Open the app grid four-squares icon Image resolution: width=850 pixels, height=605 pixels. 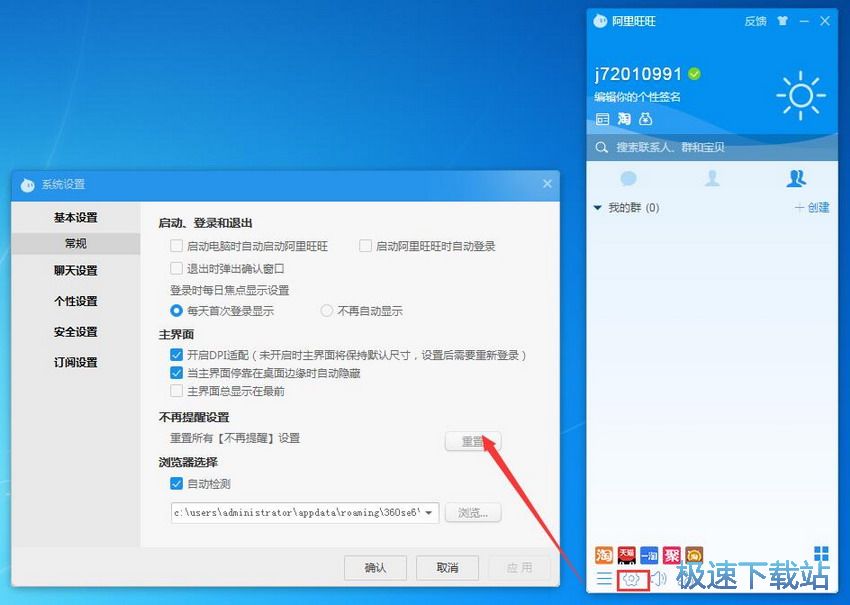click(821, 553)
